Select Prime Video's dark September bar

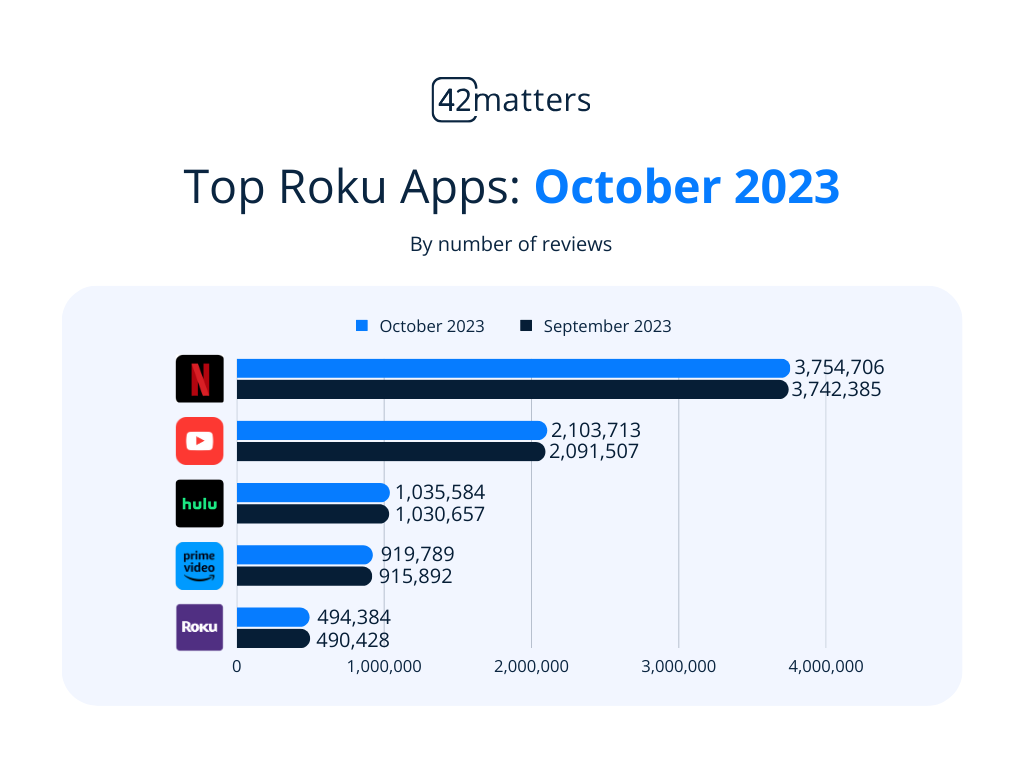click(304, 576)
